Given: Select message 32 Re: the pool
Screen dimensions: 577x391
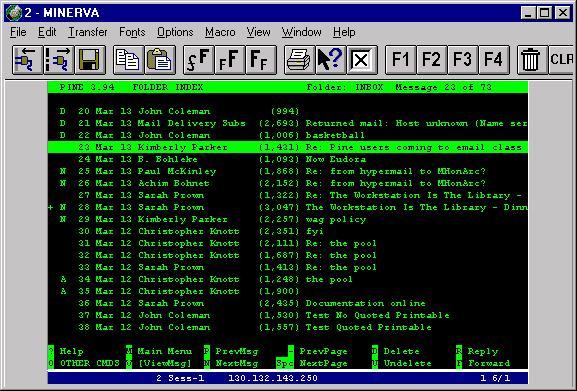Looking at the screenshot, I should 288,255.
